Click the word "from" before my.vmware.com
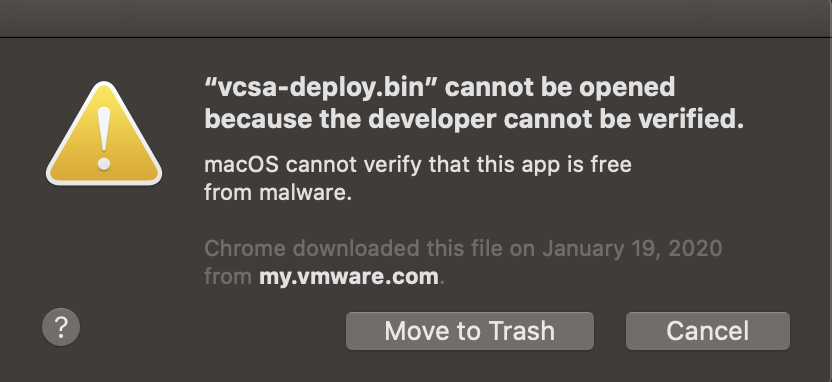Screen dimensions: 832x382 pyautogui.click(x=228, y=276)
